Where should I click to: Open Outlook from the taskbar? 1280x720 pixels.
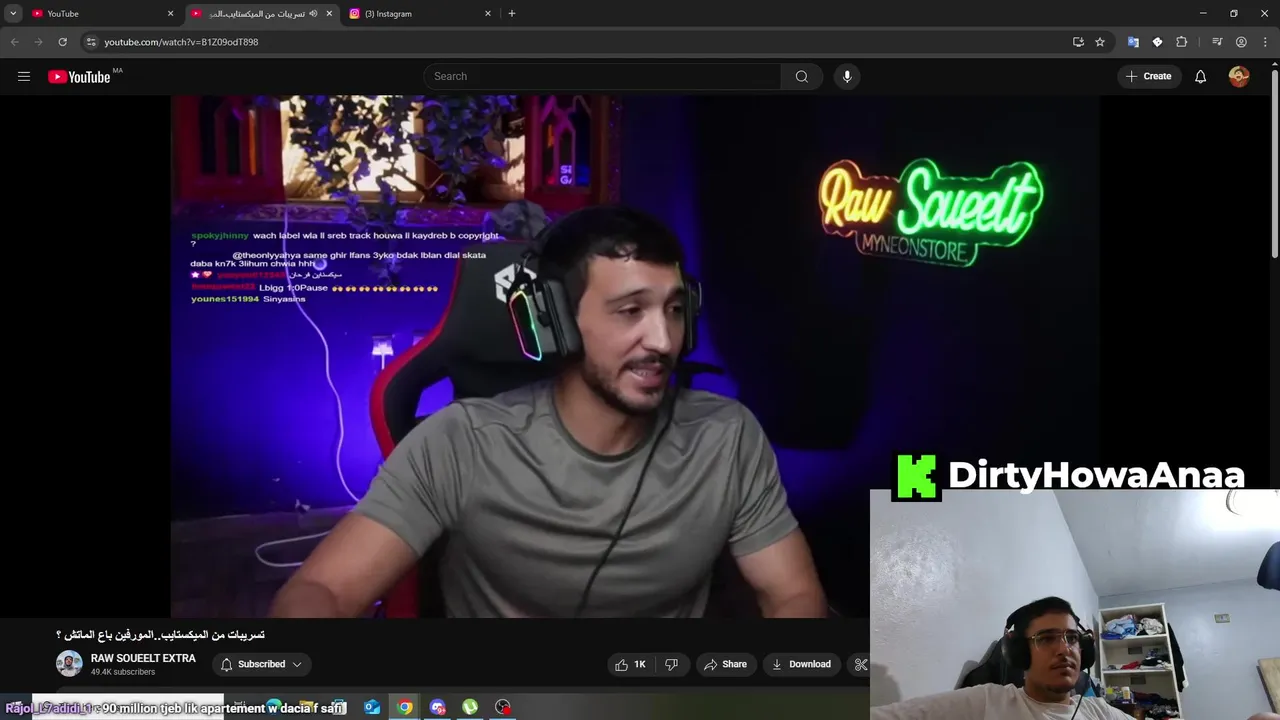372,707
